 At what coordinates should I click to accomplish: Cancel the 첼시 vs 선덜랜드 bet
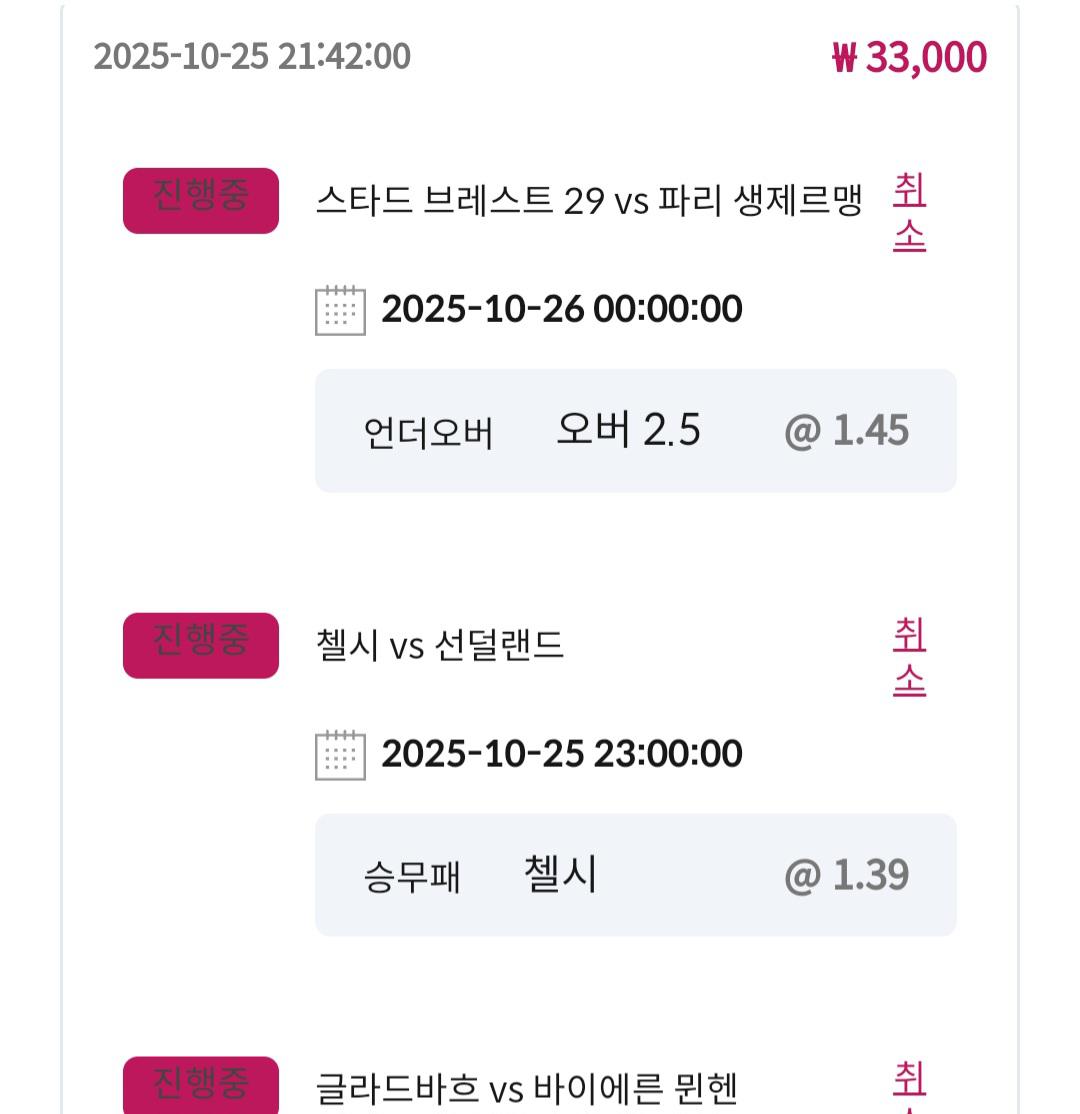(x=909, y=657)
